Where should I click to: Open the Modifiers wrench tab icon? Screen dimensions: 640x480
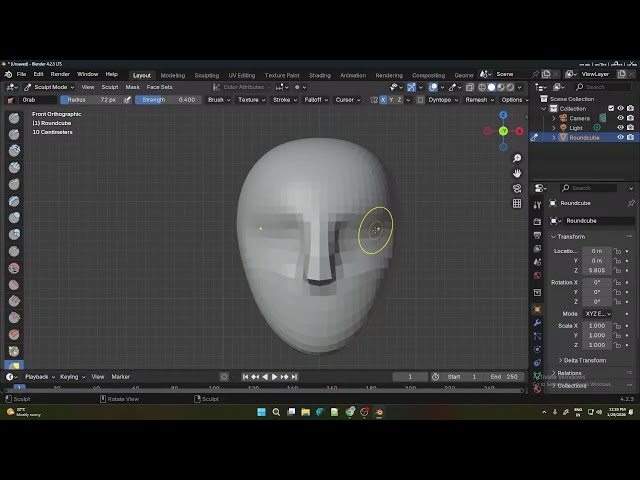pyautogui.click(x=537, y=323)
